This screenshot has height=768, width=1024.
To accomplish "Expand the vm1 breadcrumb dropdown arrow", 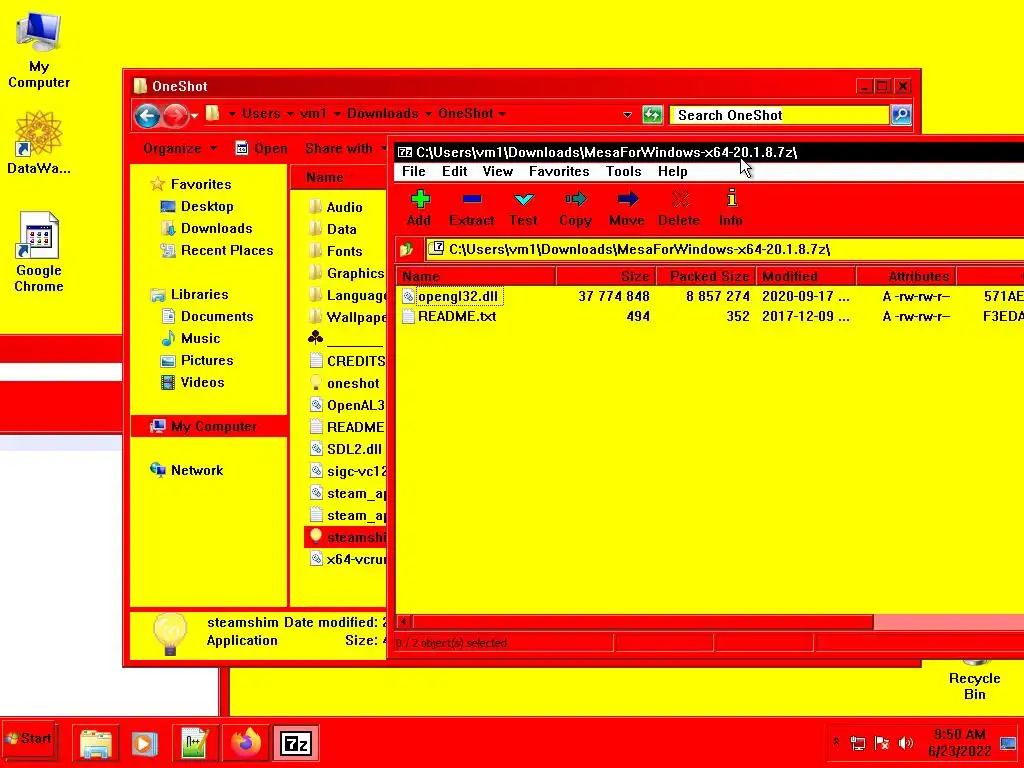I will pyautogui.click(x=337, y=114).
